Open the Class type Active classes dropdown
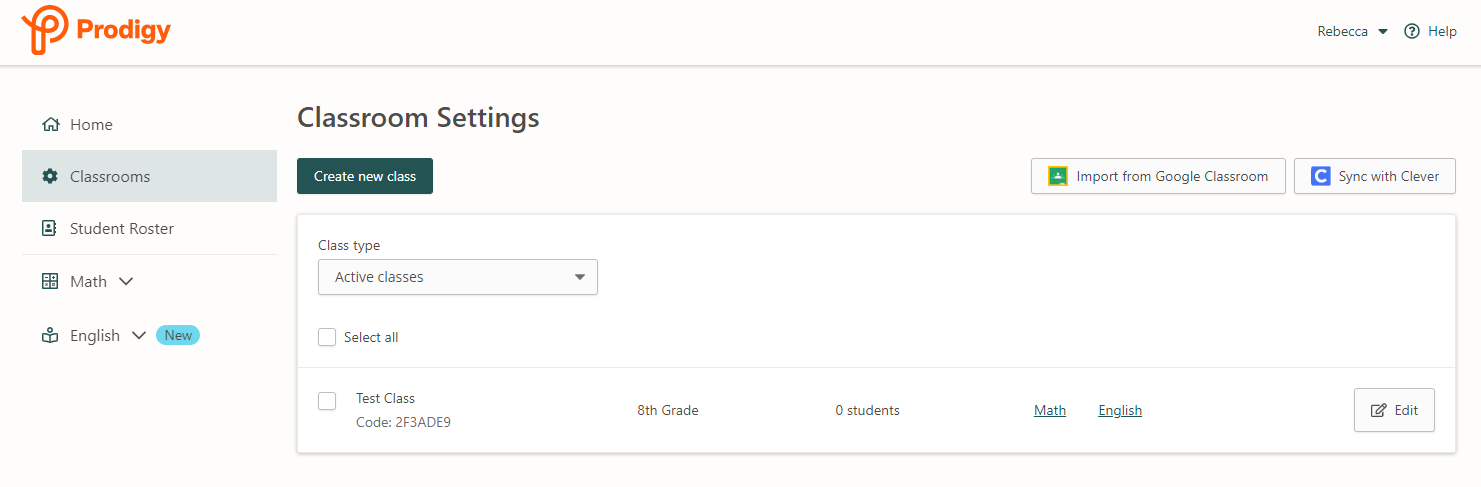Viewport: 1481px width, 487px height. click(x=457, y=277)
